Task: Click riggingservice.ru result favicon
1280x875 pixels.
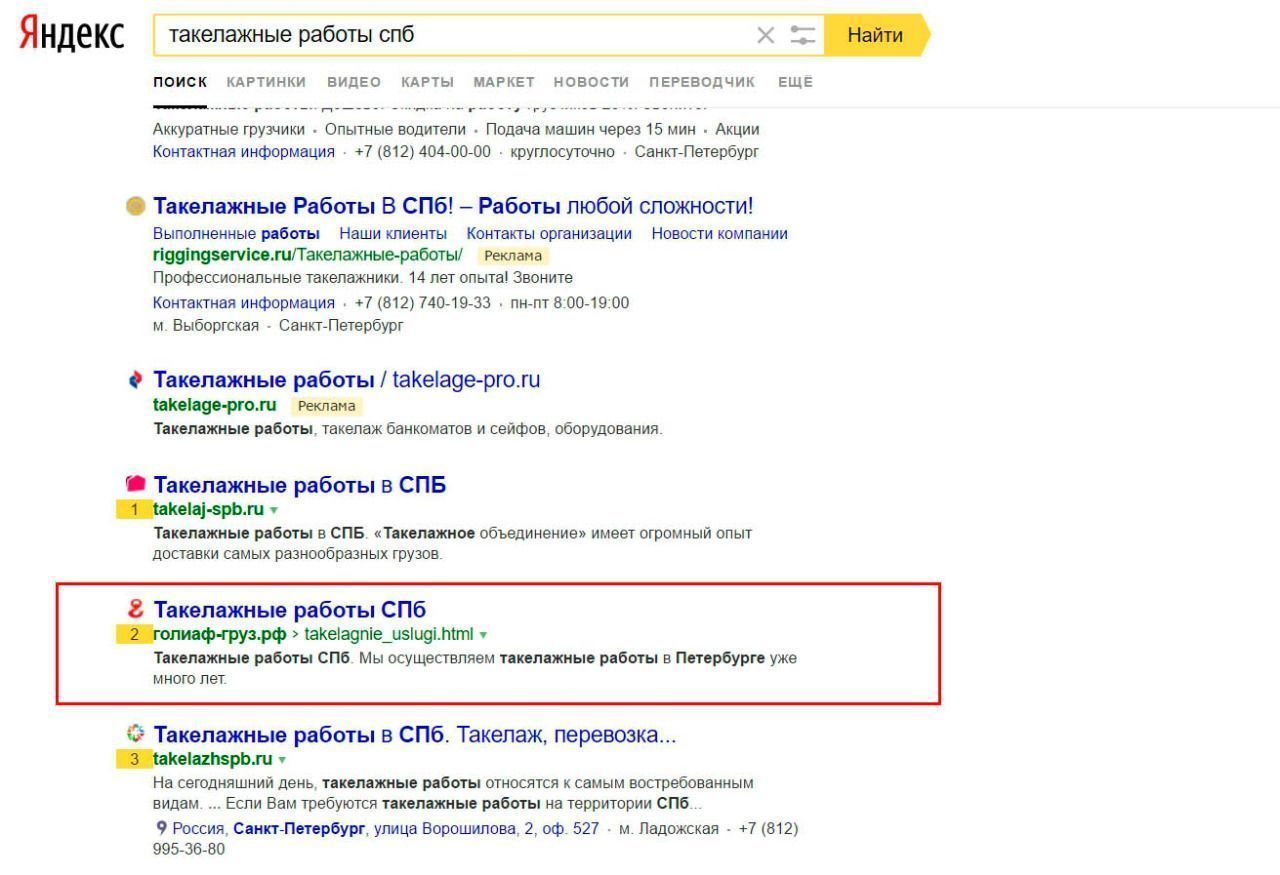Action: point(135,206)
